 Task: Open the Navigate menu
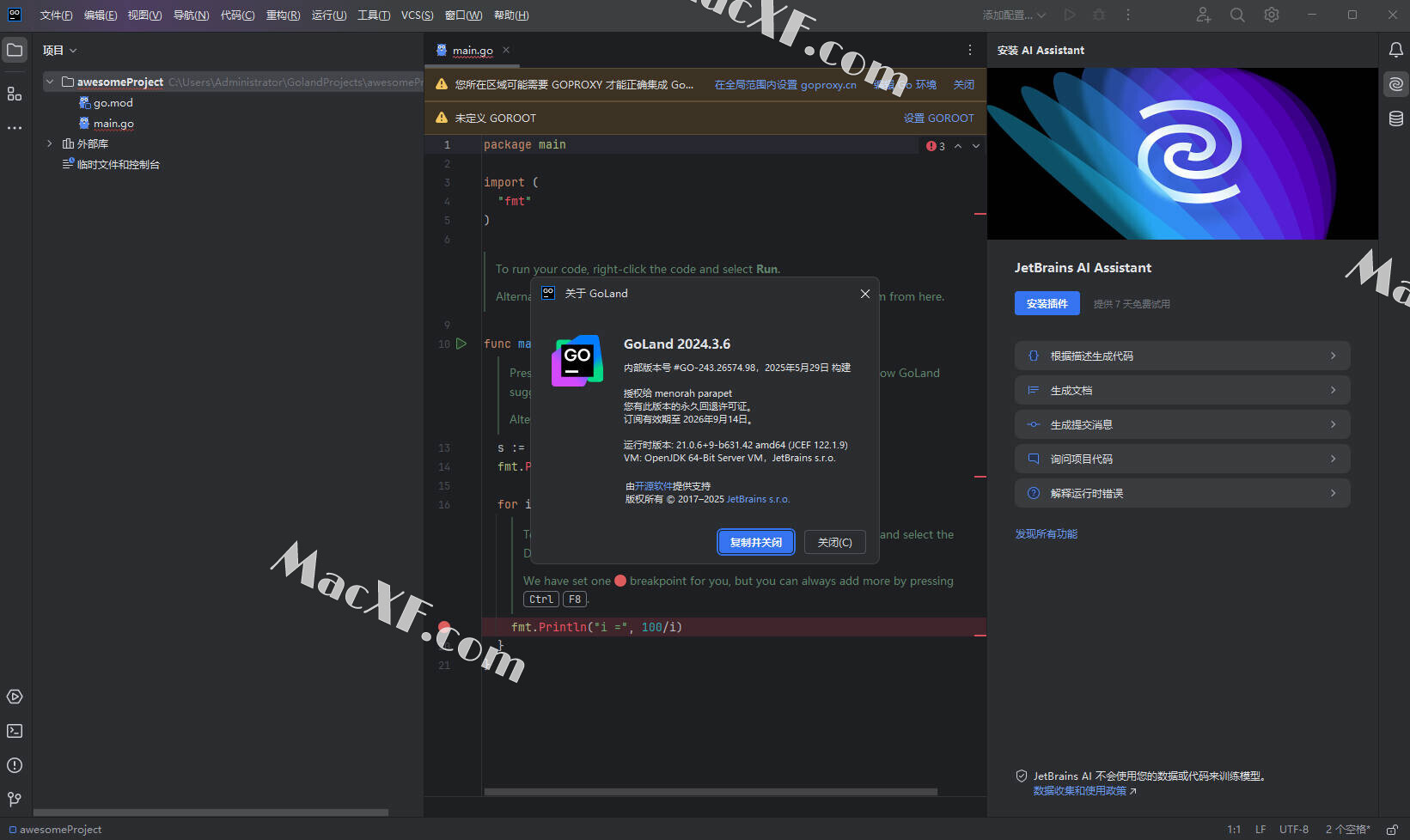click(x=191, y=15)
